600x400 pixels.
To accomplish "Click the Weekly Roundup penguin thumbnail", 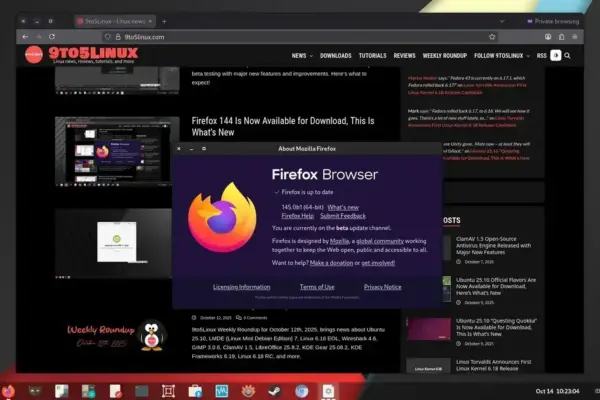I will (x=117, y=335).
